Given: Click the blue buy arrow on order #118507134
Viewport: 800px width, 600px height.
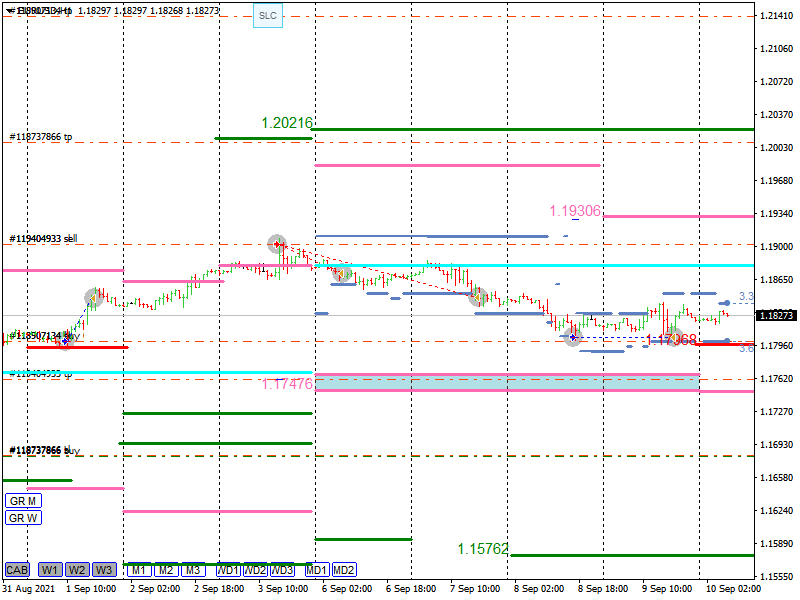Looking at the screenshot, I should coord(66,340).
